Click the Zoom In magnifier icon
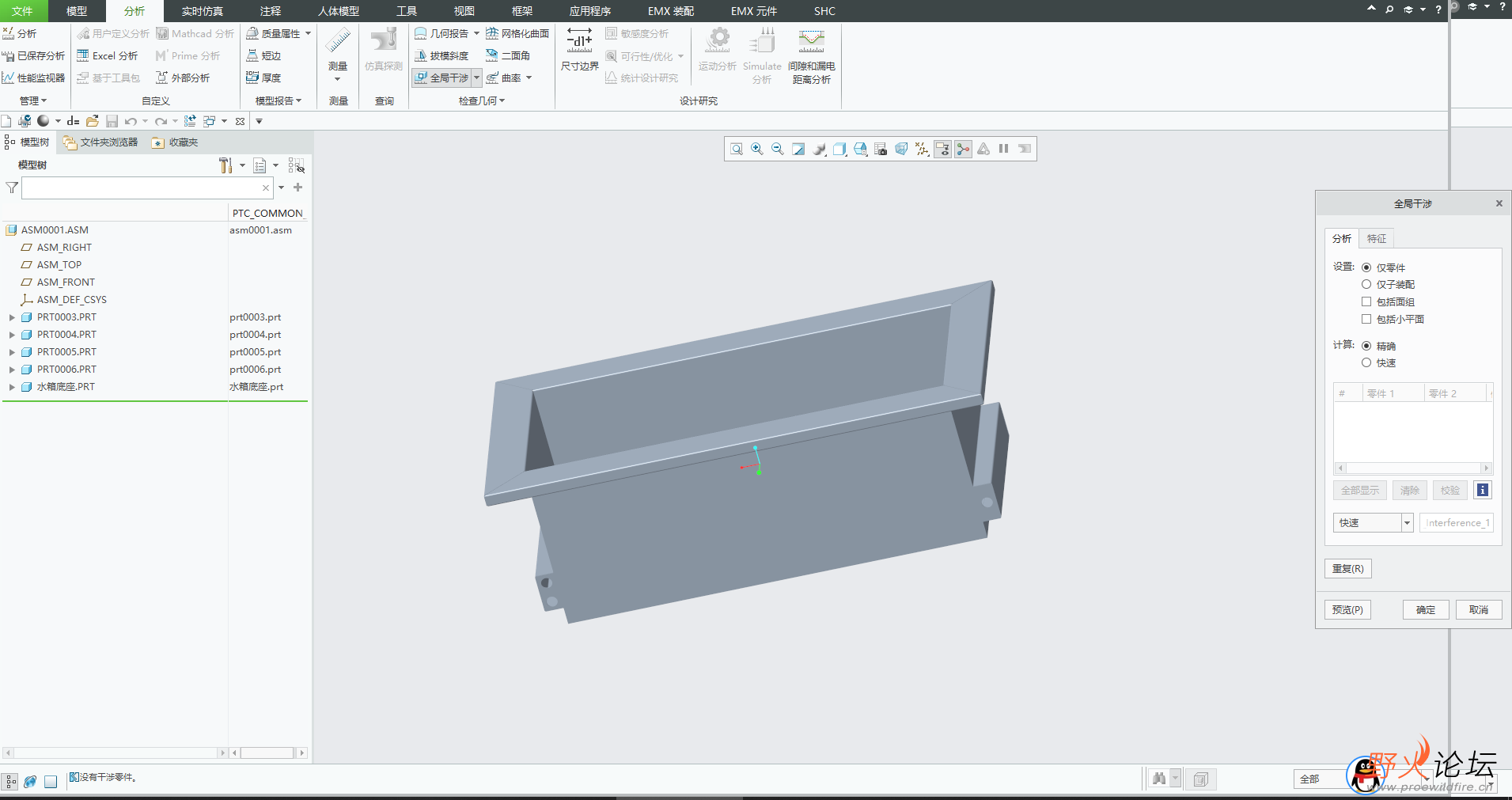Image resolution: width=1512 pixels, height=800 pixels. [757, 149]
